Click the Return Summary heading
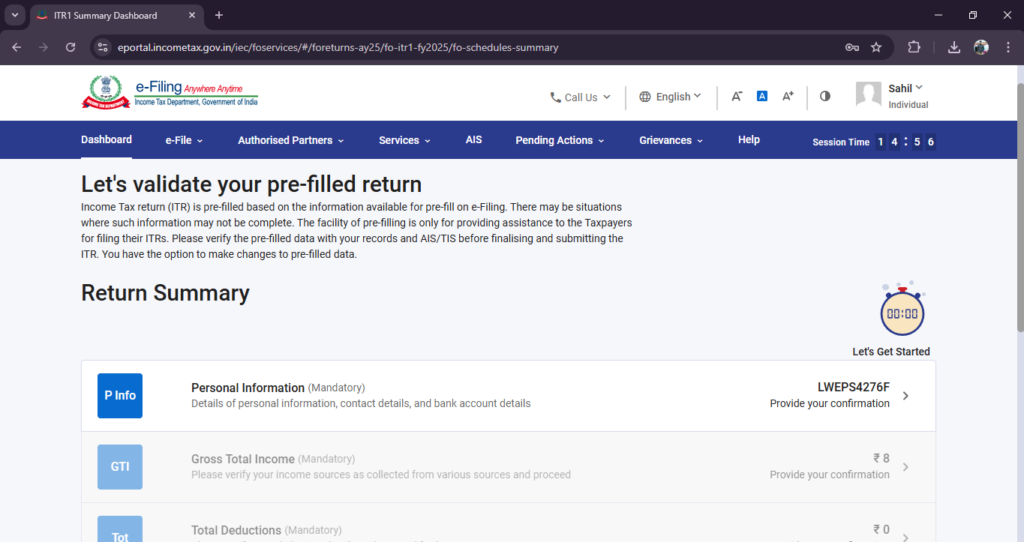This screenshot has height=542, width=1024. (x=165, y=293)
